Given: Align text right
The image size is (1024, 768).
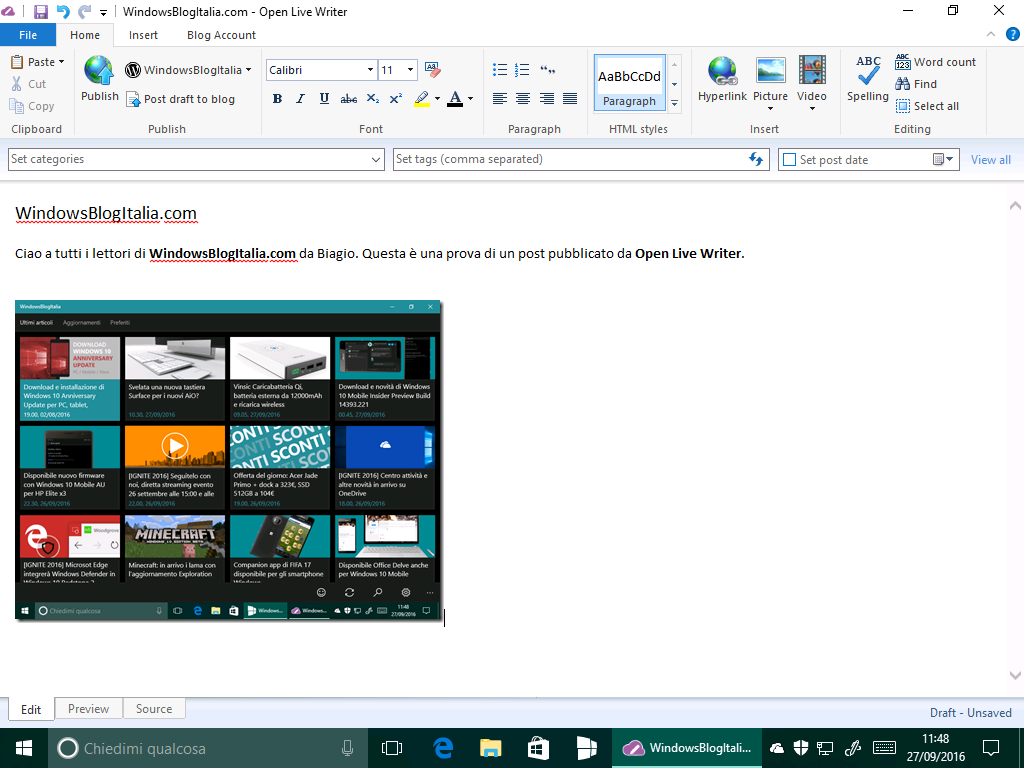Looking at the screenshot, I should pyautogui.click(x=547, y=99).
